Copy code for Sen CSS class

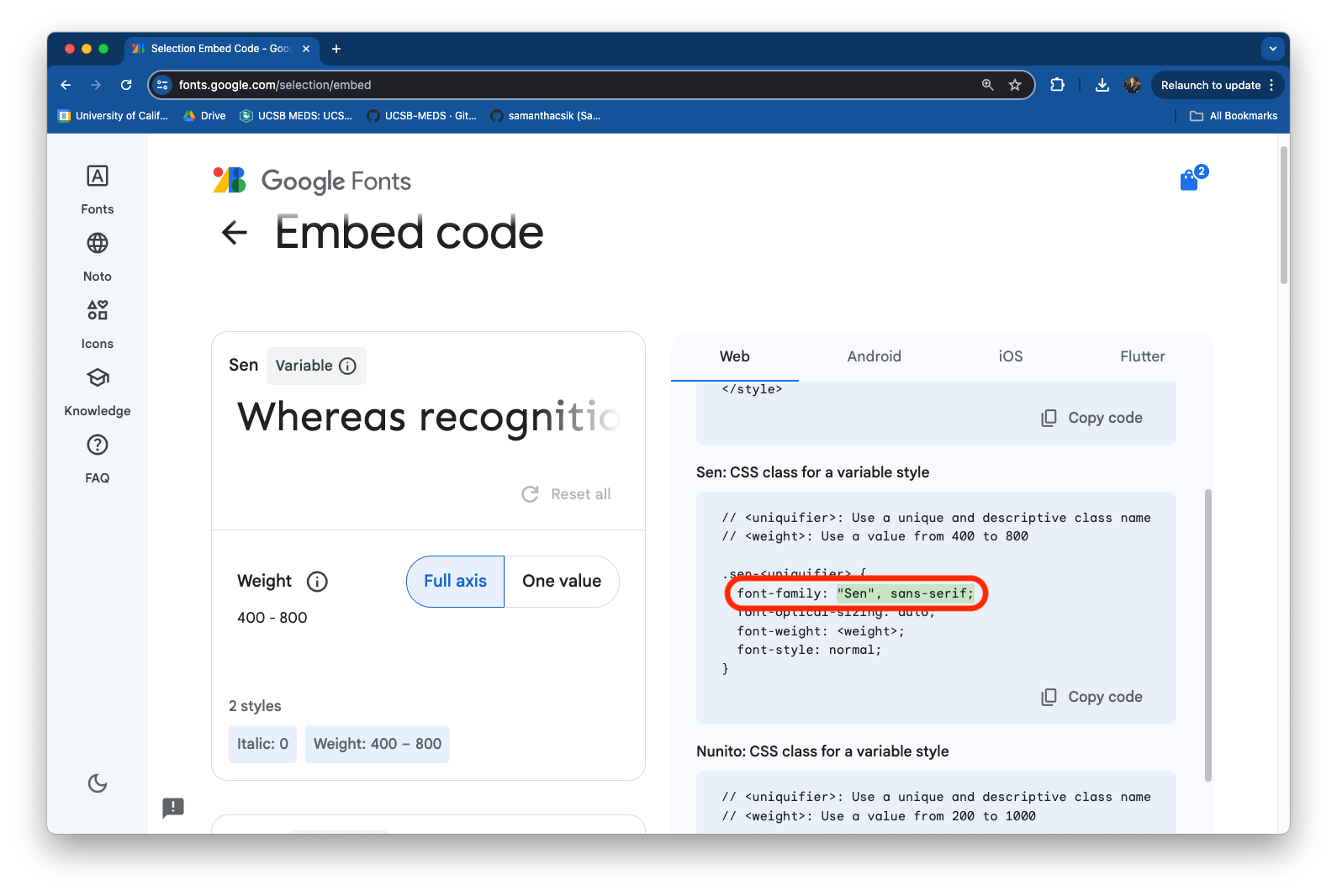[1091, 697]
